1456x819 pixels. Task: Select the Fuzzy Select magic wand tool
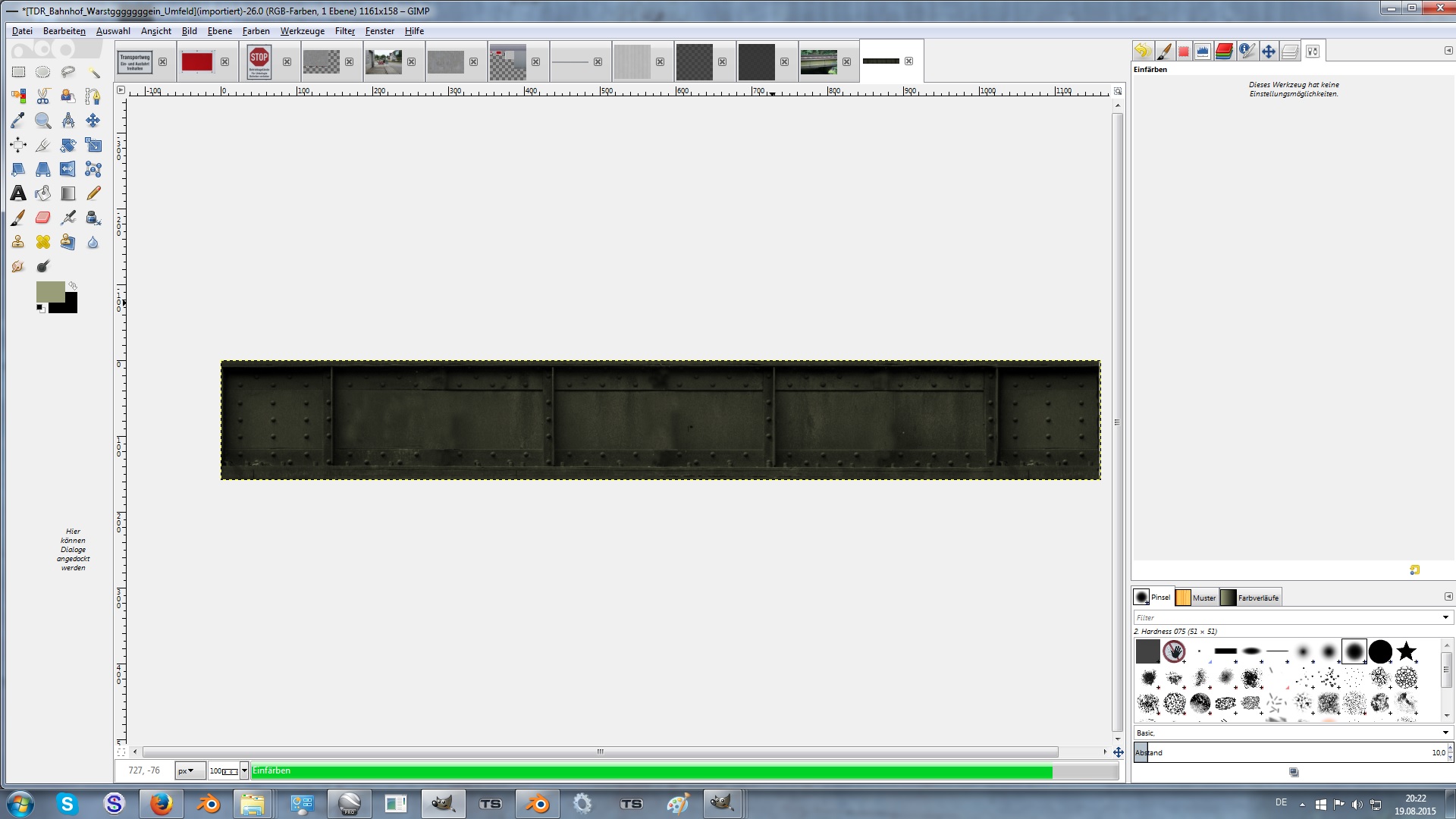93,72
